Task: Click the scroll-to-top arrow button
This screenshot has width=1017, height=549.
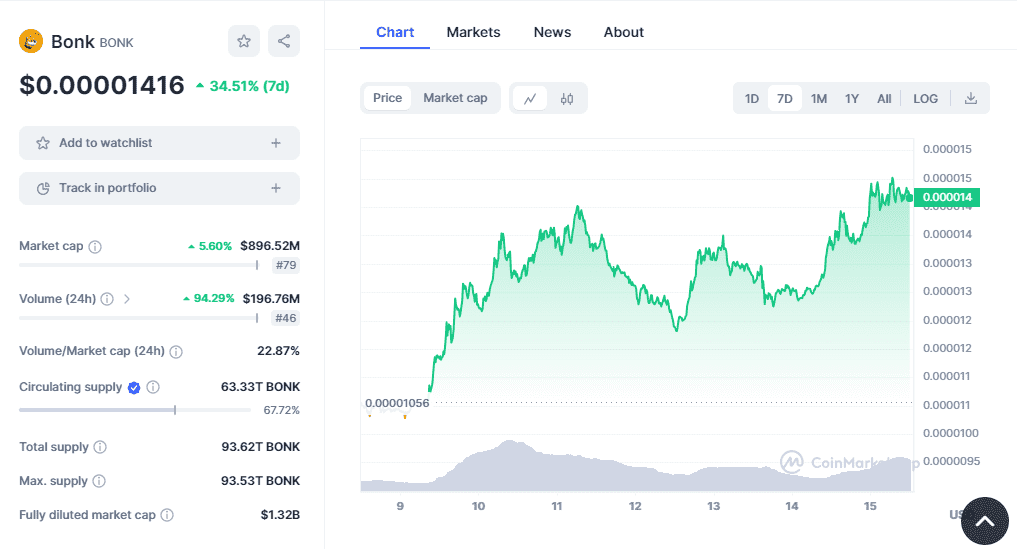Action: coord(984,520)
